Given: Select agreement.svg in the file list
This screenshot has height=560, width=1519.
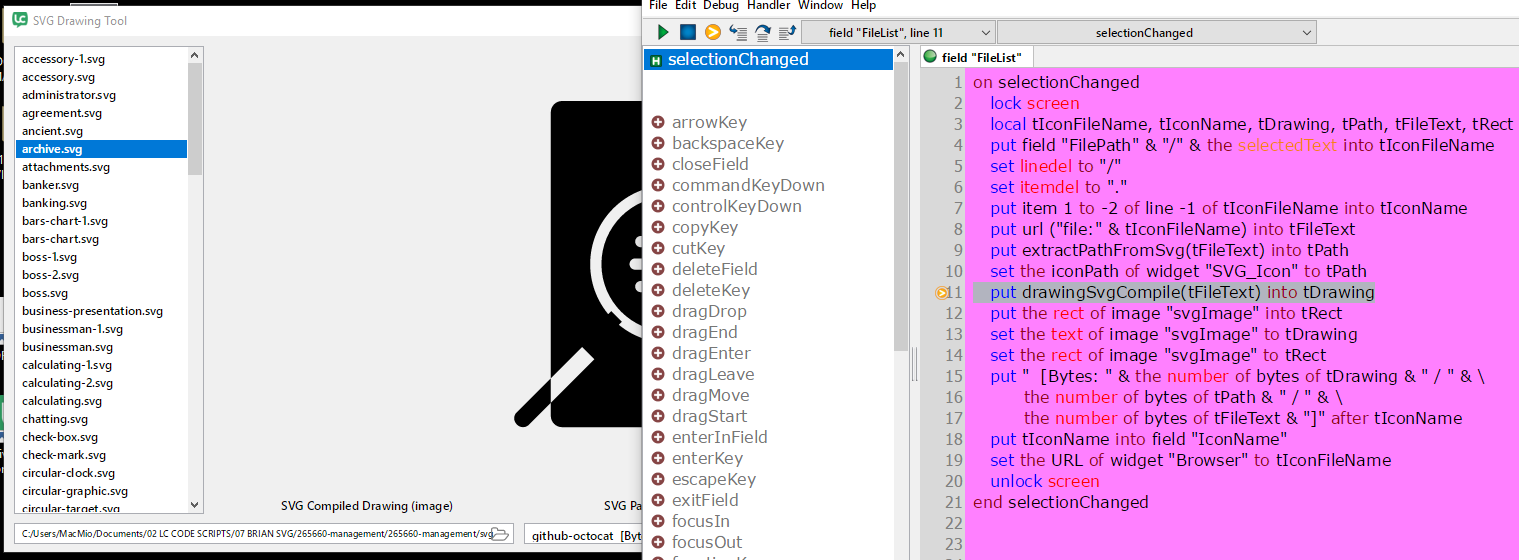Looking at the screenshot, I should coord(101,113).
